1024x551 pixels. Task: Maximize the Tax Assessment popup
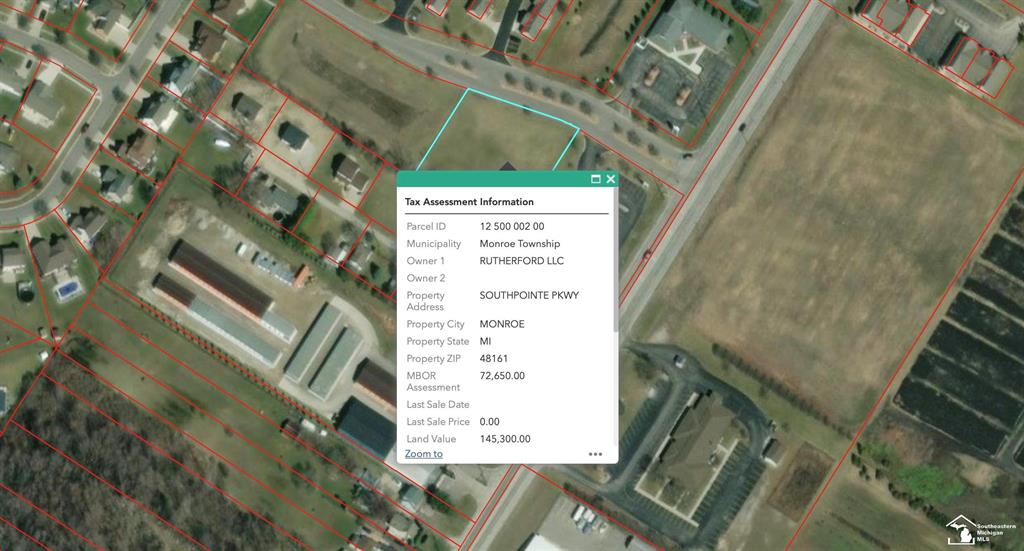coord(596,179)
